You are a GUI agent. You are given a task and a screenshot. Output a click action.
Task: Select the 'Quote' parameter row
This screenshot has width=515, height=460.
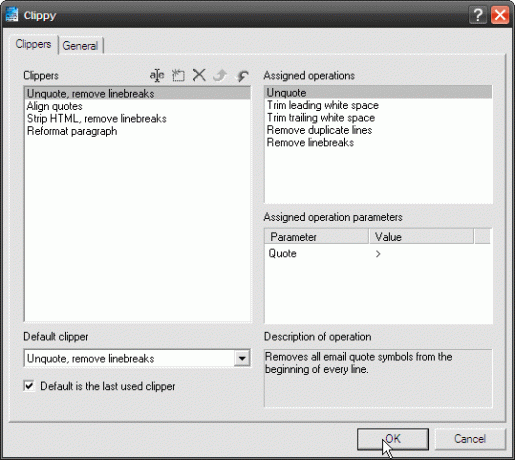(378, 254)
